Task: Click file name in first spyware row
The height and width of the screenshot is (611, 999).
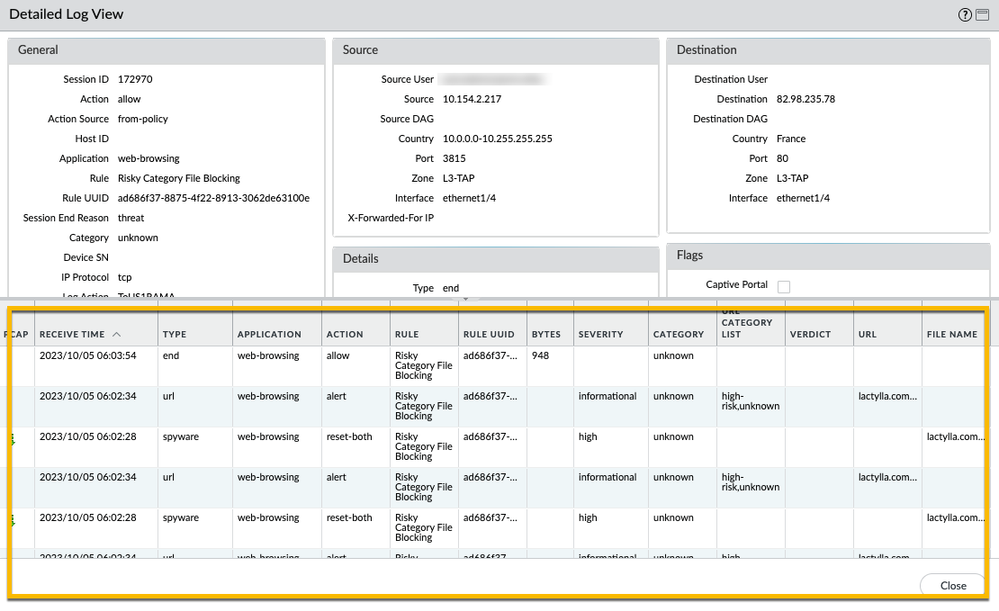Action: (x=955, y=437)
